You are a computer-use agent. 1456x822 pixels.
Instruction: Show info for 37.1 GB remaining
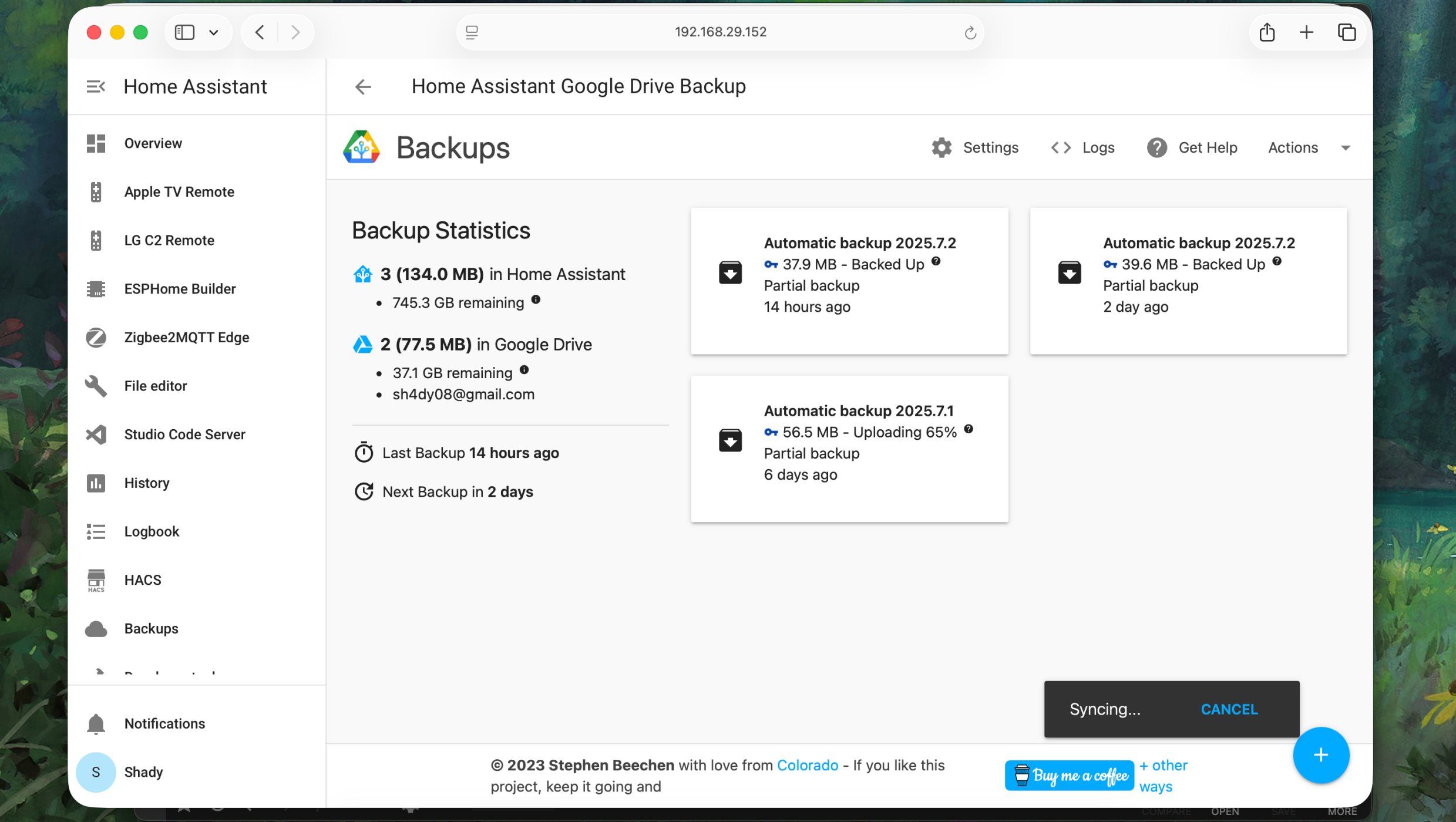point(524,370)
